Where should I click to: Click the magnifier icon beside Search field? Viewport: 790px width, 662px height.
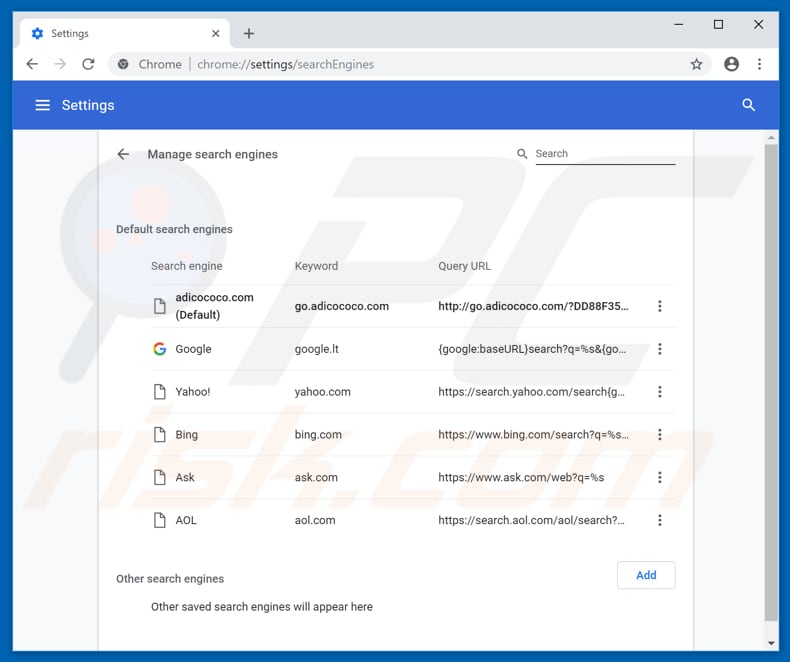pyautogui.click(x=522, y=154)
